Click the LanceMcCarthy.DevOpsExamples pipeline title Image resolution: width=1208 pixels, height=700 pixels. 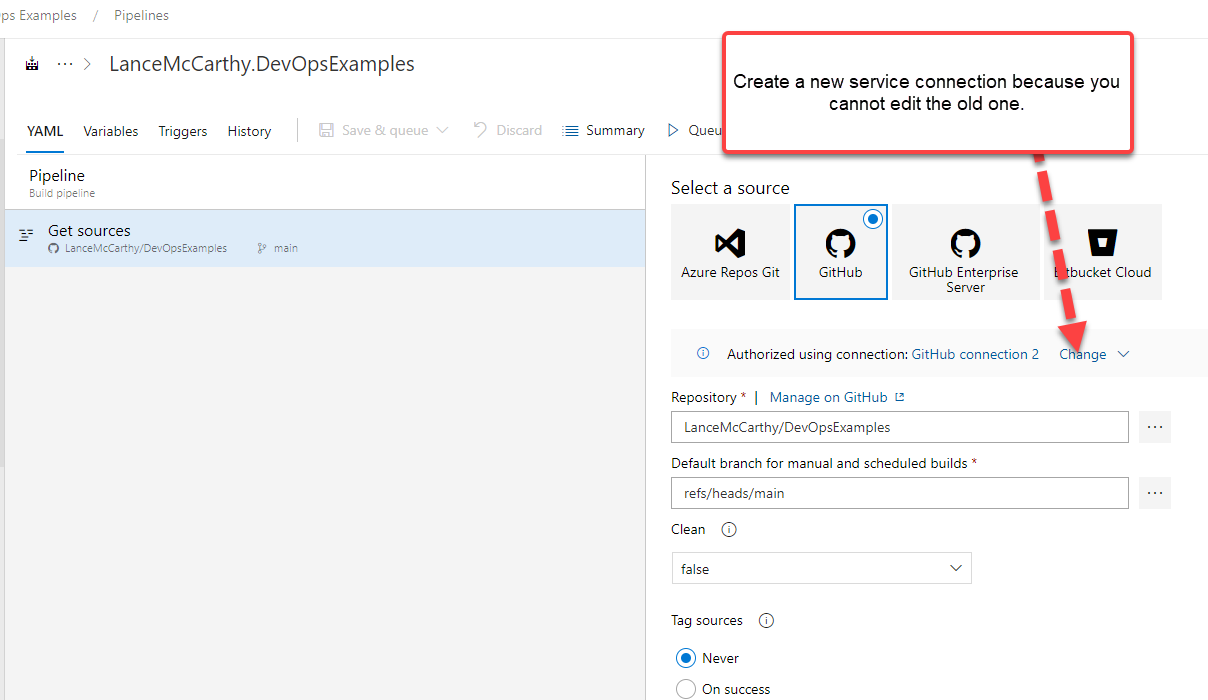[x=262, y=64]
